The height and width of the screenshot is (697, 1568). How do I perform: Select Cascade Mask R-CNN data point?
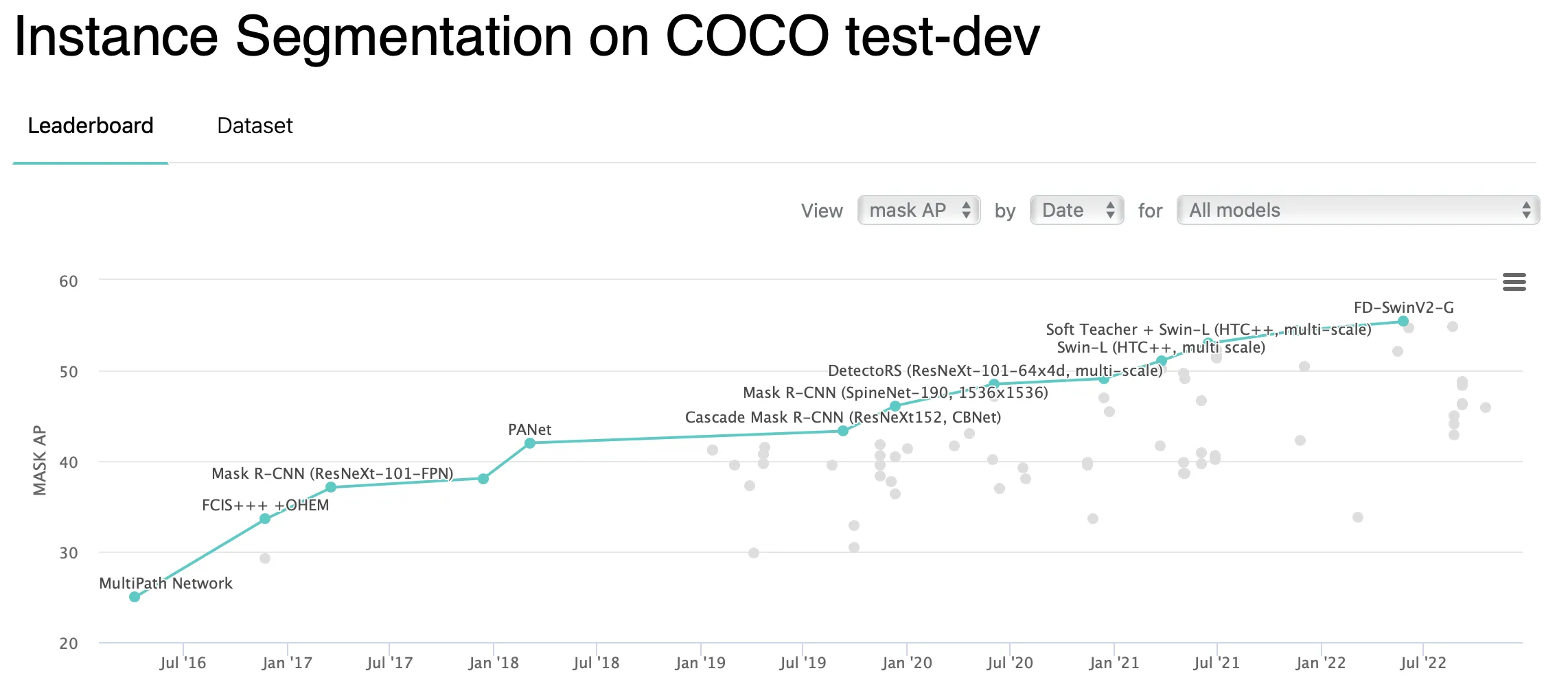(x=843, y=431)
